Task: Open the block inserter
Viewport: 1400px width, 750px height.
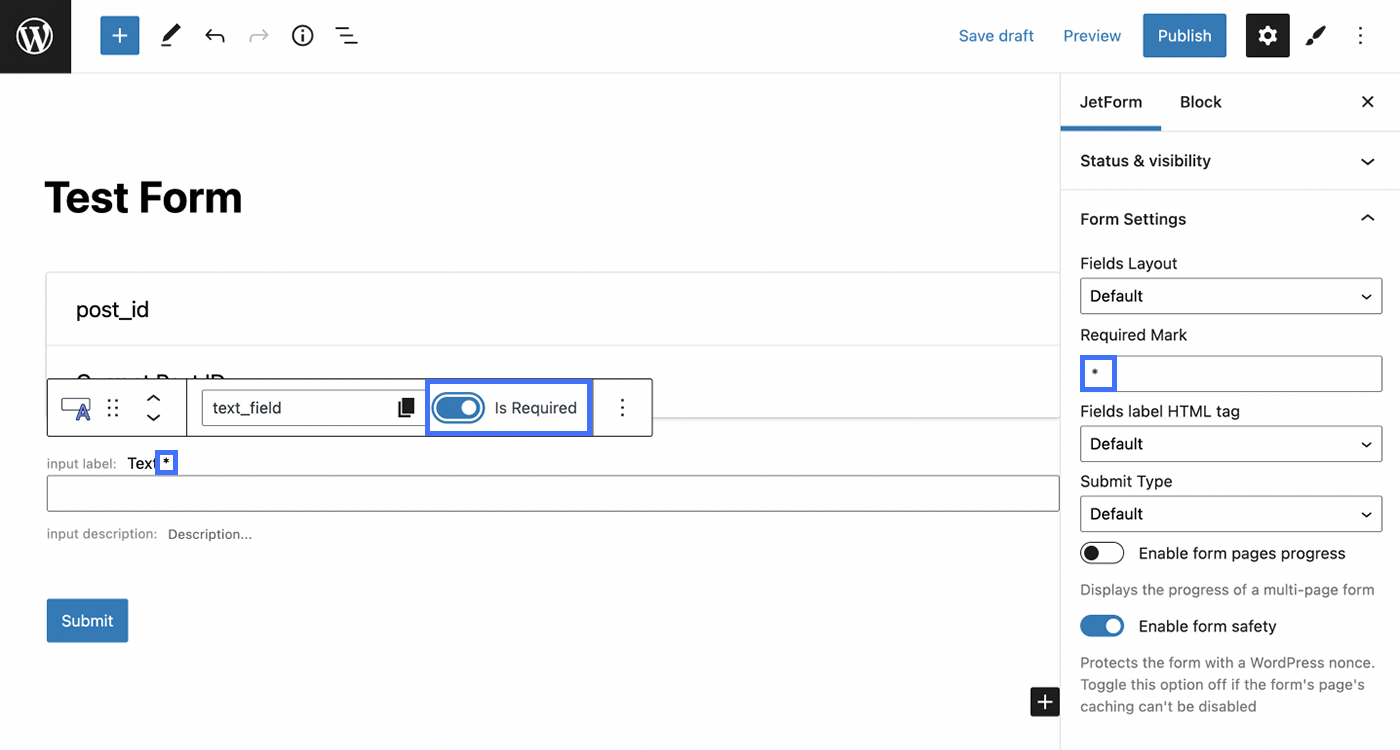Action: click(x=119, y=35)
